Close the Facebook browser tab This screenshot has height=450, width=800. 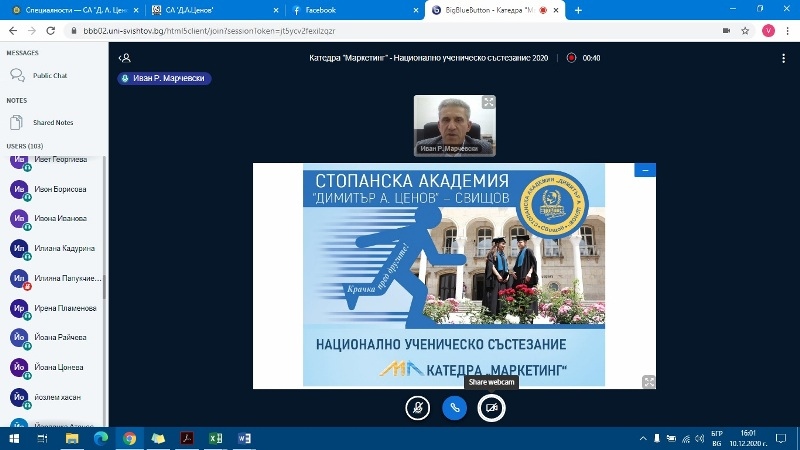coord(416,10)
